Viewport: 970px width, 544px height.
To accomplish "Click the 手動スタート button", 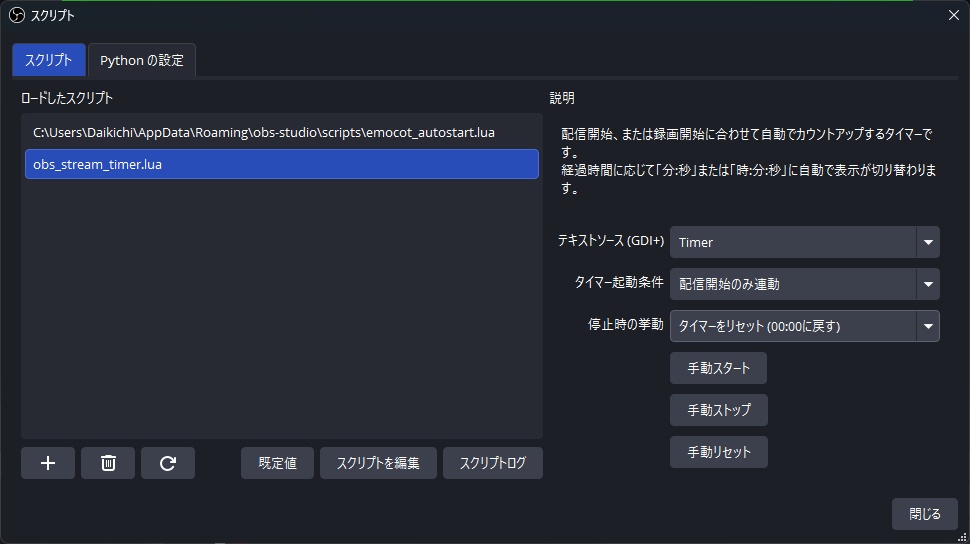I will pyautogui.click(x=718, y=368).
